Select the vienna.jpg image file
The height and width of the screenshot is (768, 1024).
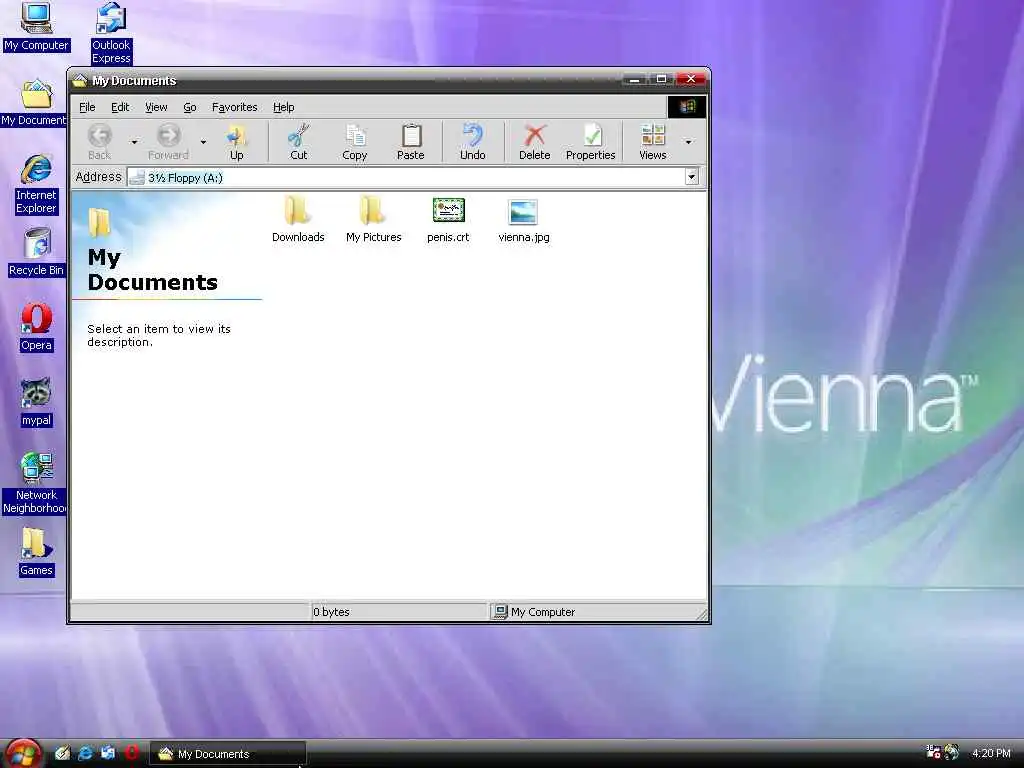(x=524, y=219)
